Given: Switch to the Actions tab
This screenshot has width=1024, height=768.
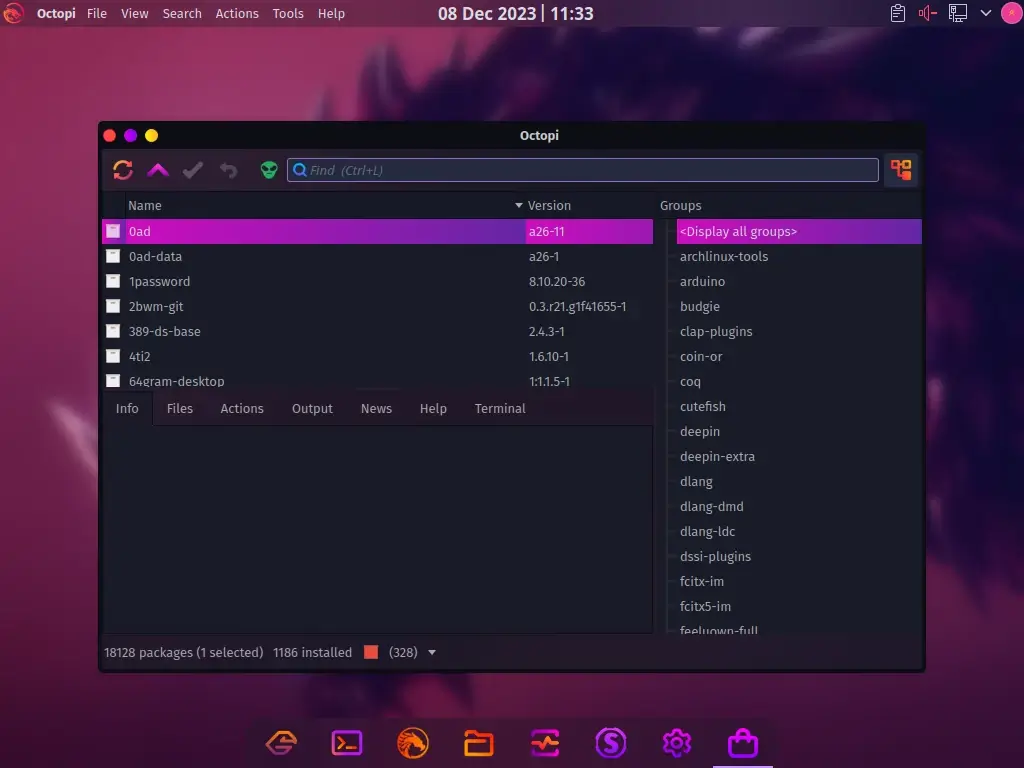Looking at the screenshot, I should [x=242, y=409].
